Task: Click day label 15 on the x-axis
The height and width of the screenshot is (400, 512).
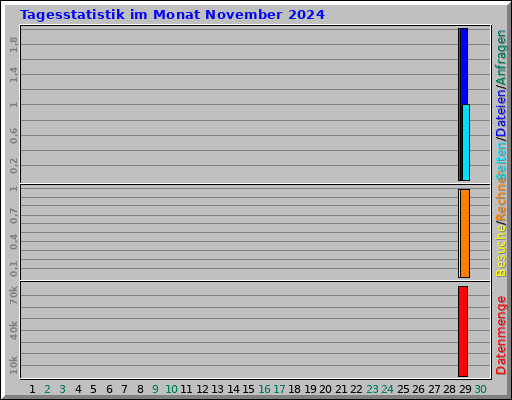Action: (x=248, y=389)
